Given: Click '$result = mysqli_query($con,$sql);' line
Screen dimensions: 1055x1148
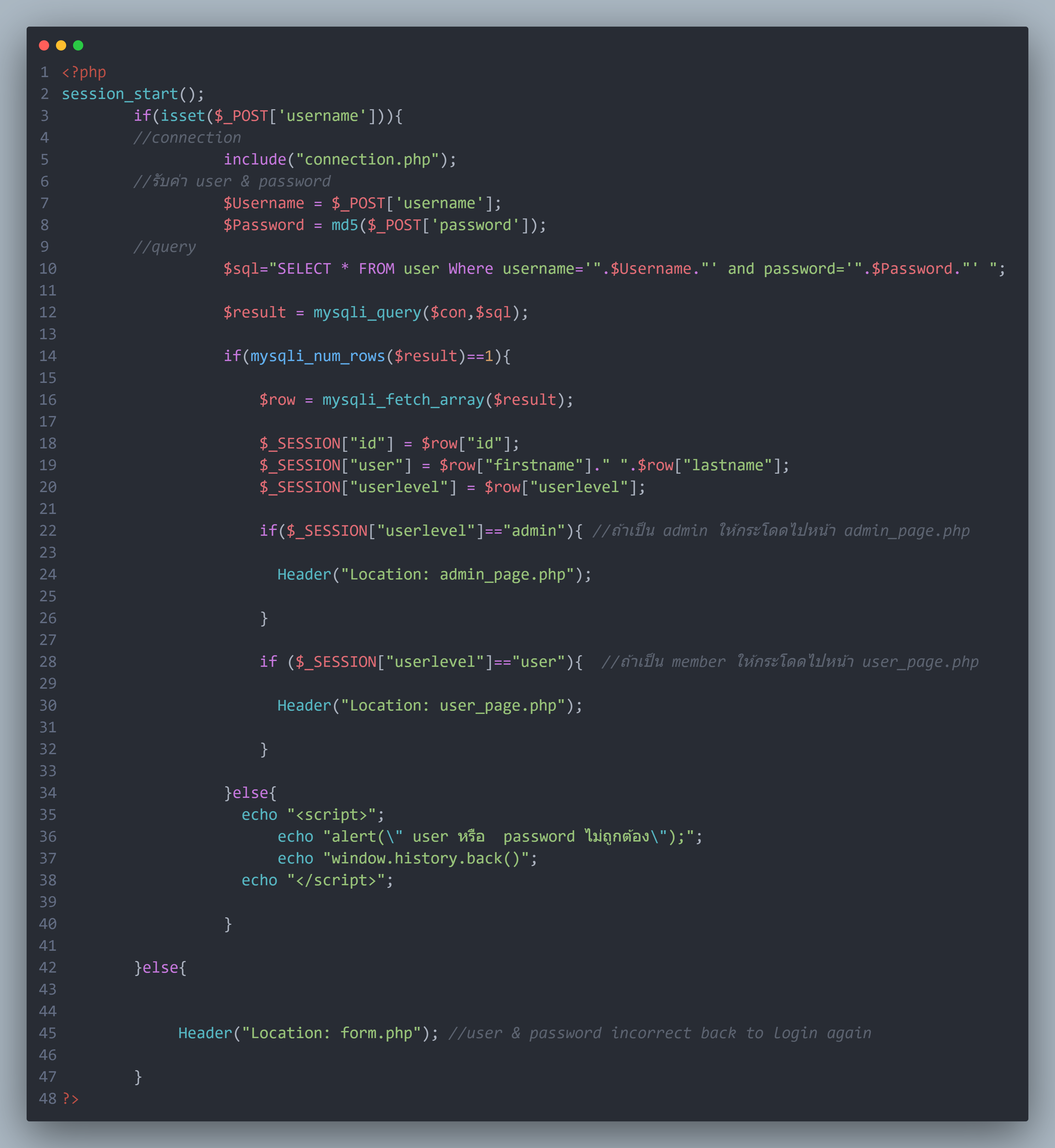Looking at the screenshot, I should 376,312.
